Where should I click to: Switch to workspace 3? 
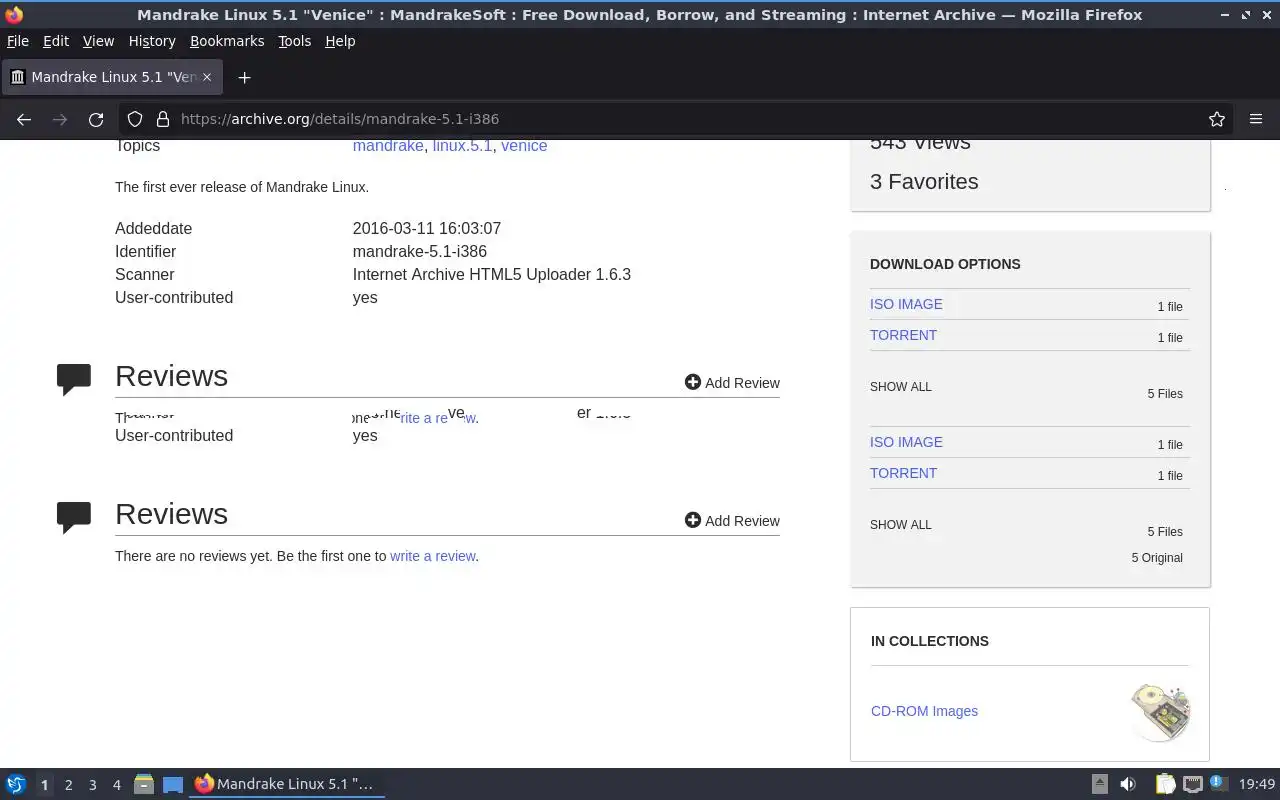click(x=93, y=785)
